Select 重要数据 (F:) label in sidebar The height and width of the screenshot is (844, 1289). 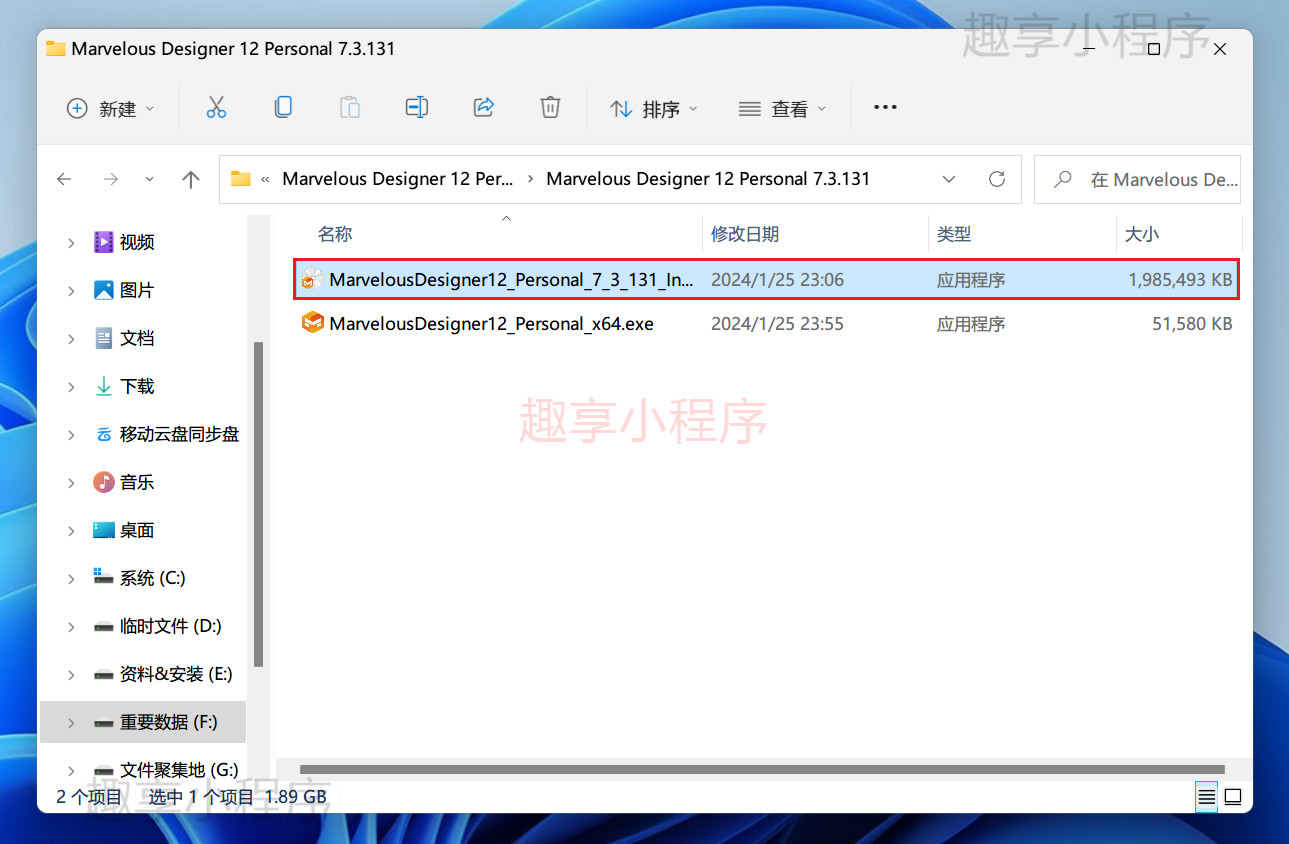(169, 722)
